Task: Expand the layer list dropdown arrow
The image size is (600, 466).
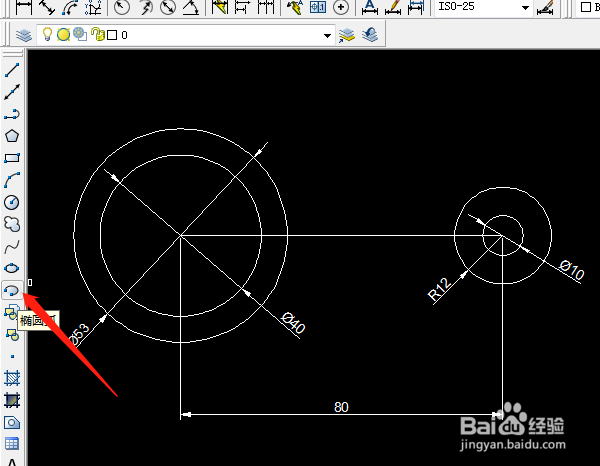Action: click(x=327, y=36)
